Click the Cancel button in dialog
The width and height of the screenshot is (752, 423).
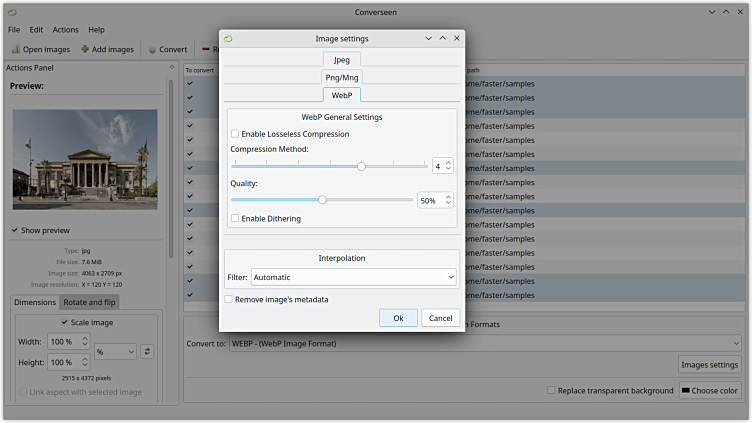pos(440,318)
